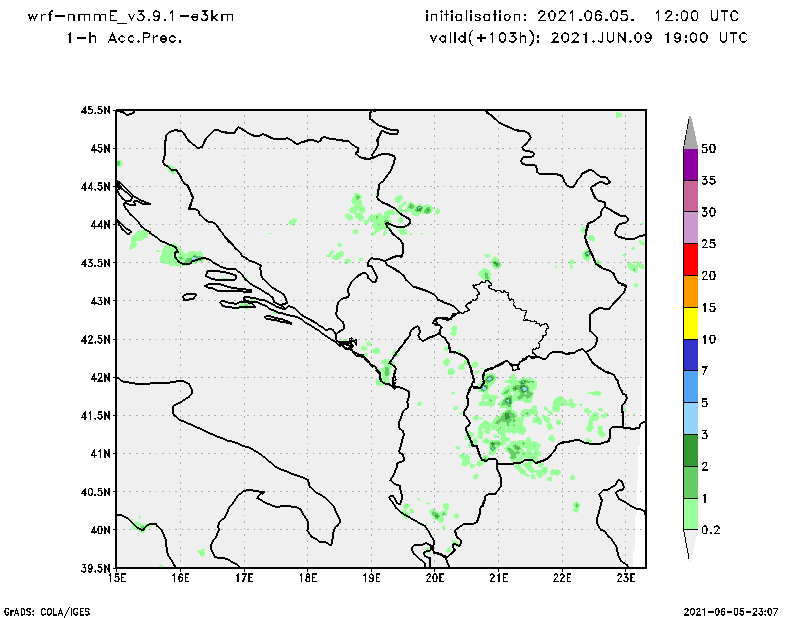Select the pink 30–35 colorbar segment

690,196
